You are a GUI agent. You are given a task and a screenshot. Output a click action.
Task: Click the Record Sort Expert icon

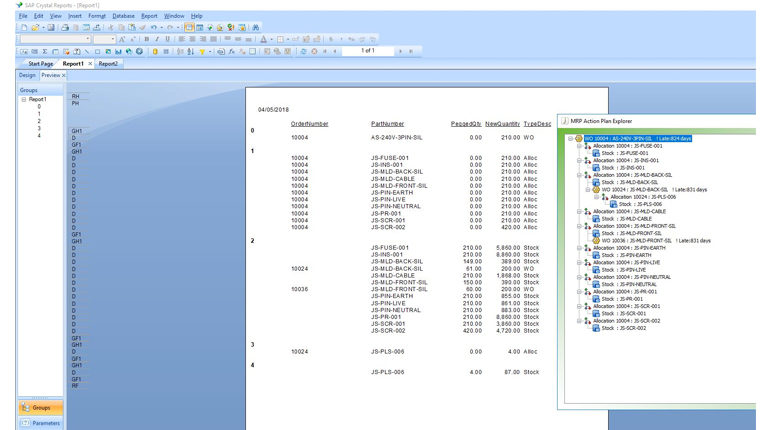[191, 51]
